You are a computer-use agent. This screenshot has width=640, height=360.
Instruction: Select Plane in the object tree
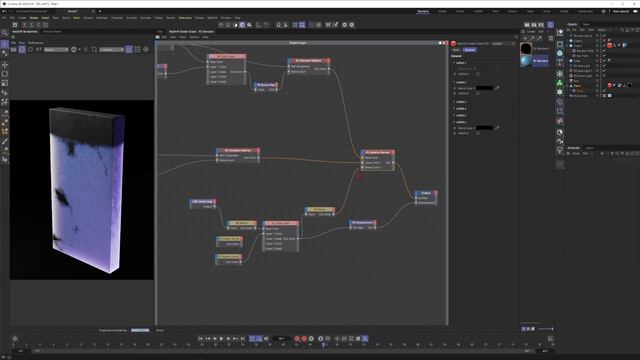point(577,86)
